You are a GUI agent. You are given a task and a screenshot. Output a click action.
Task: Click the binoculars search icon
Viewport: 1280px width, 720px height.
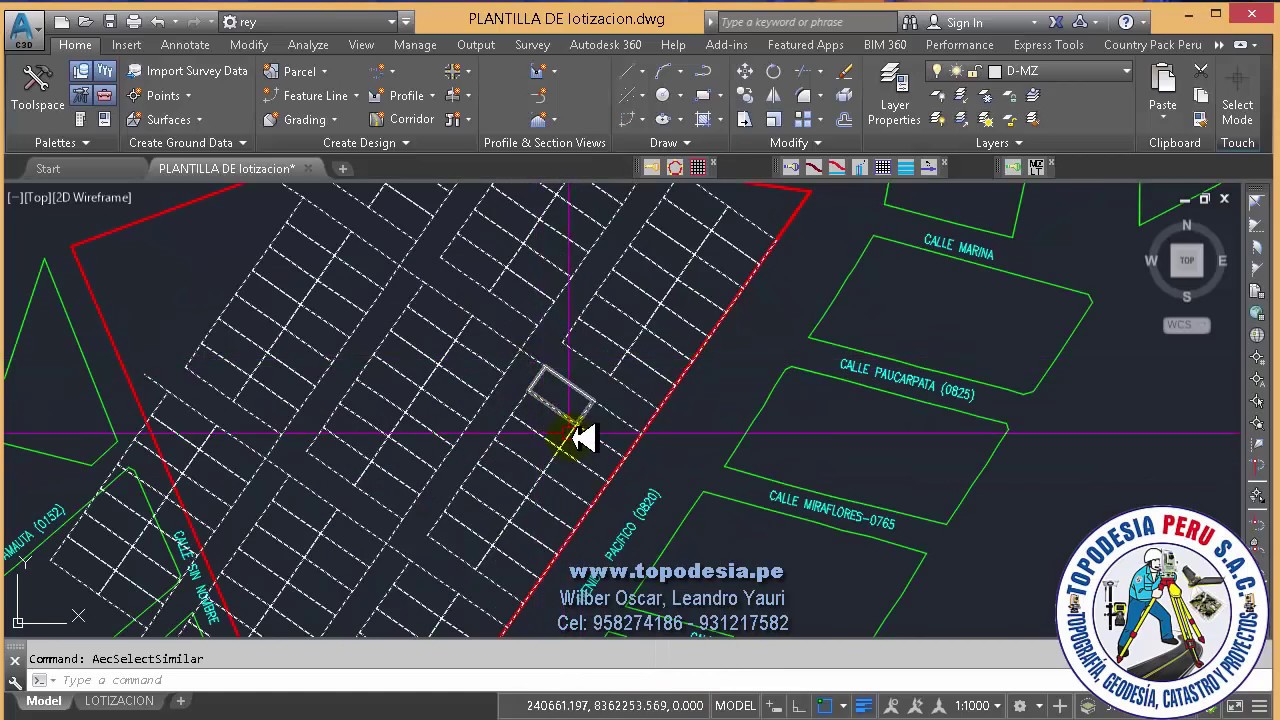tap(909, 22)
